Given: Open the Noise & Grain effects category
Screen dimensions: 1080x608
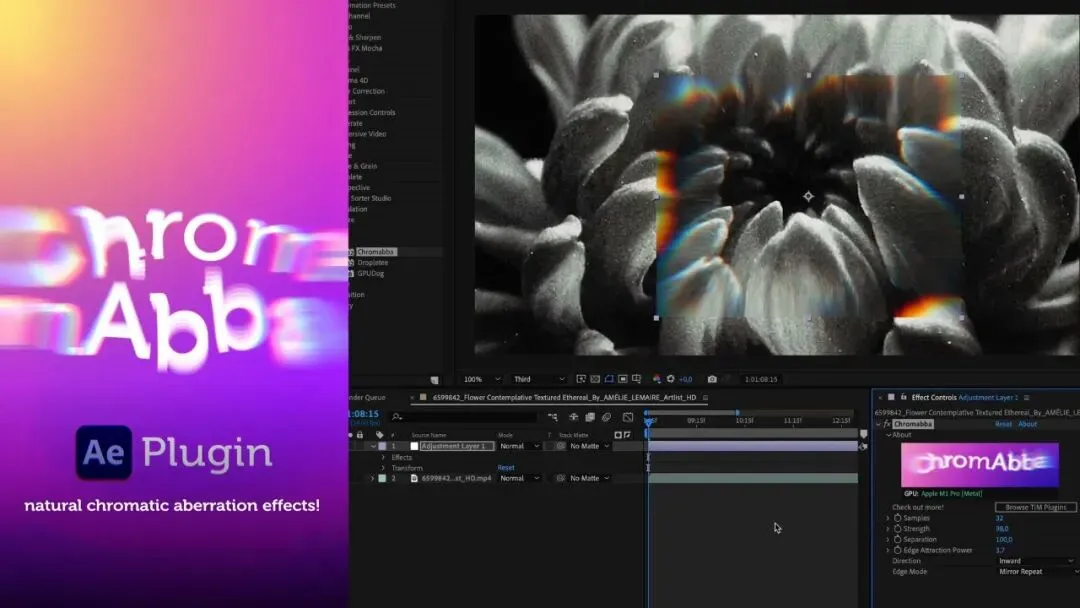Looking at the screenshot, I should 364,166.
